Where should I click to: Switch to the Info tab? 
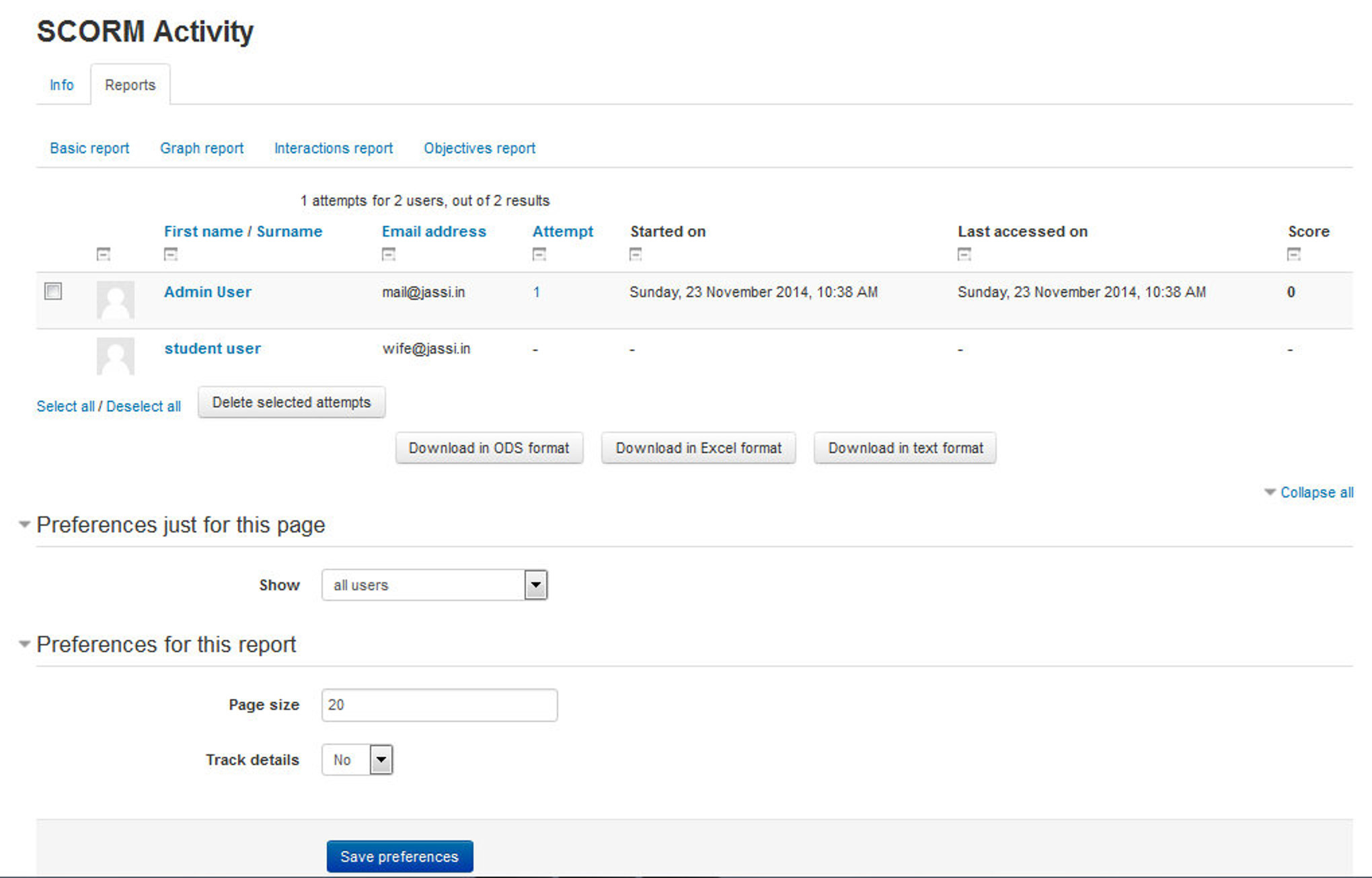61,85
